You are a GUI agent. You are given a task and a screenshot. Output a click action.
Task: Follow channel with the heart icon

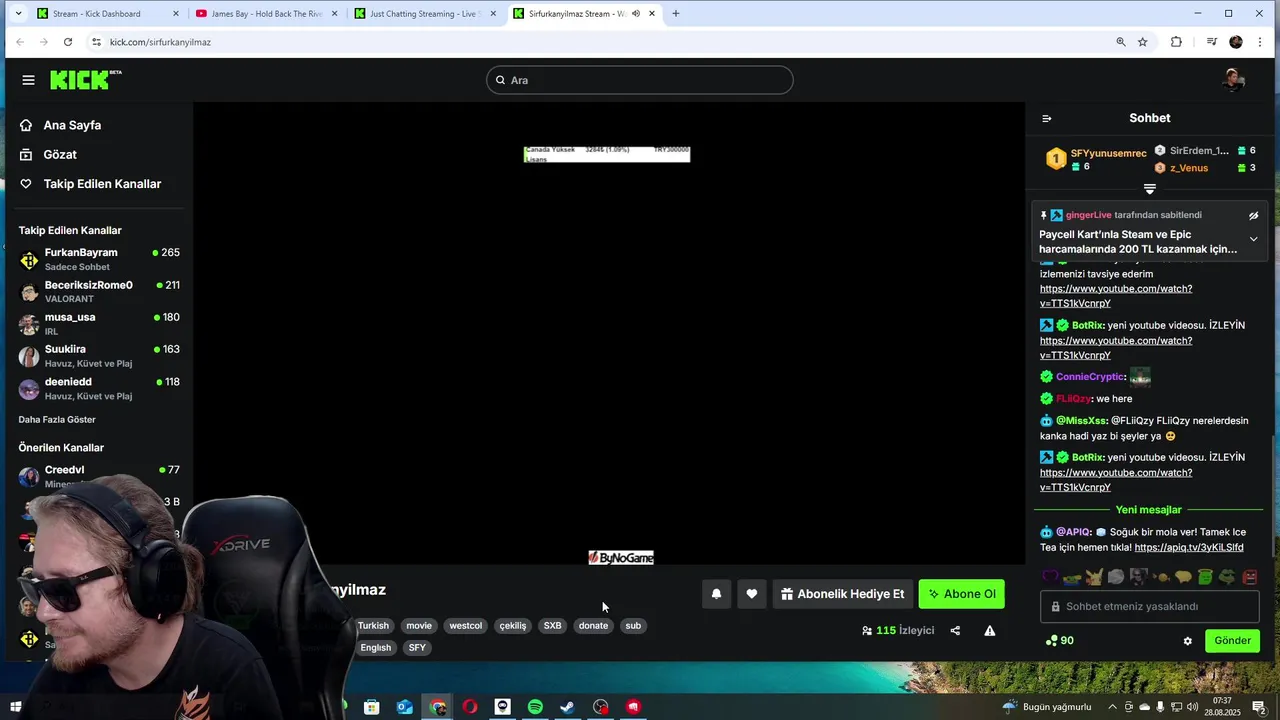pyautogui.click(x=751, y=594)
